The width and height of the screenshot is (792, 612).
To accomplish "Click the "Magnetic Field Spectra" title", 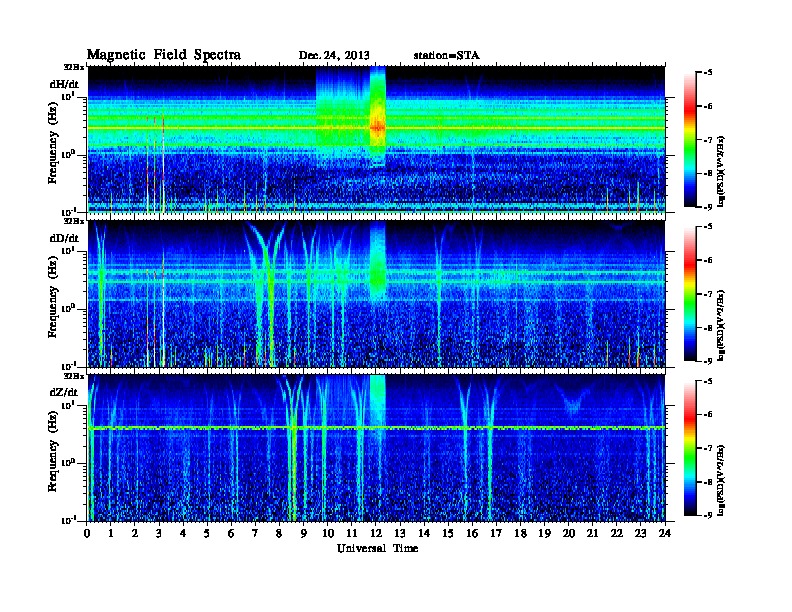I will [x=164, y=55].
